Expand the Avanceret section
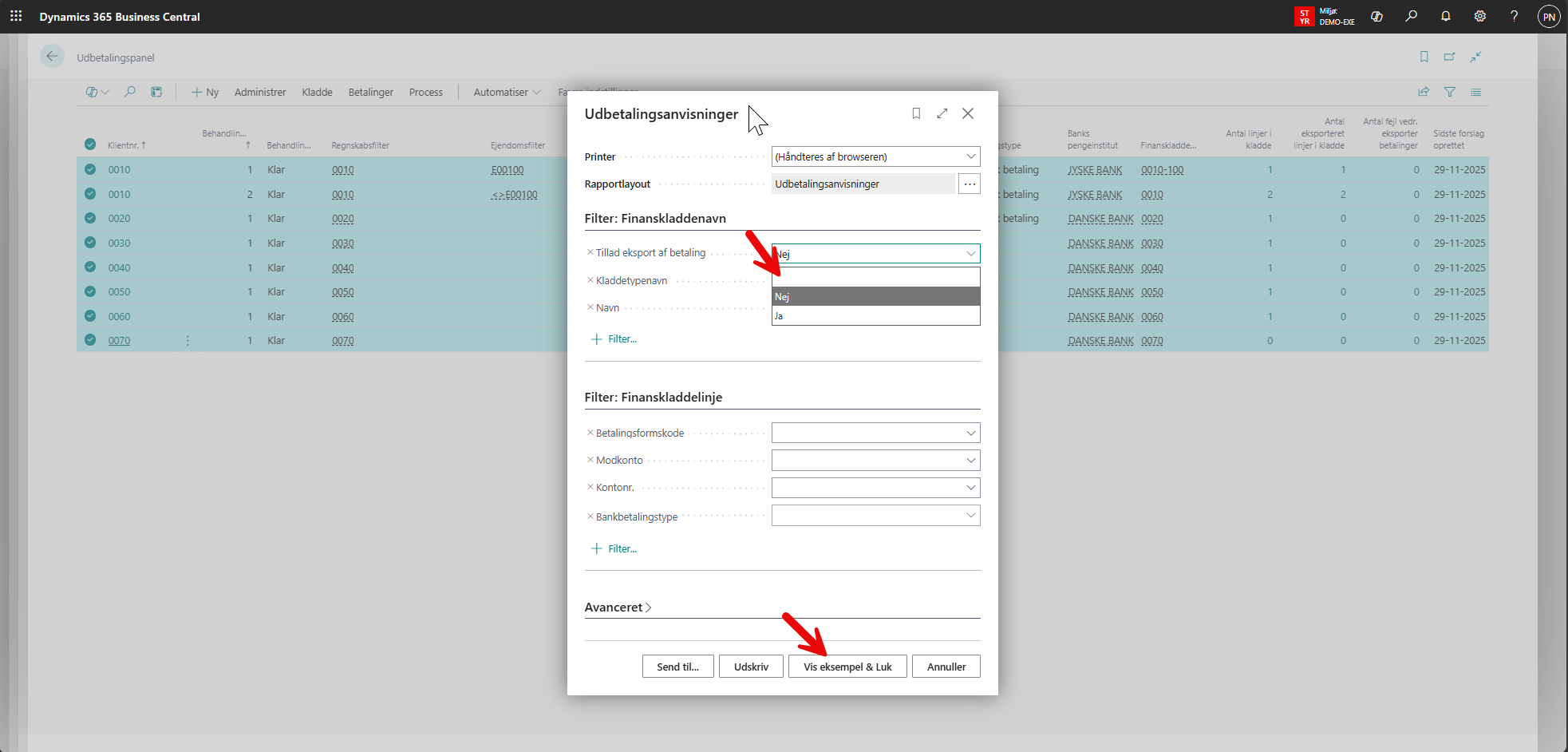The height and width of the screenshot is (752, 1568). point(618,608)
